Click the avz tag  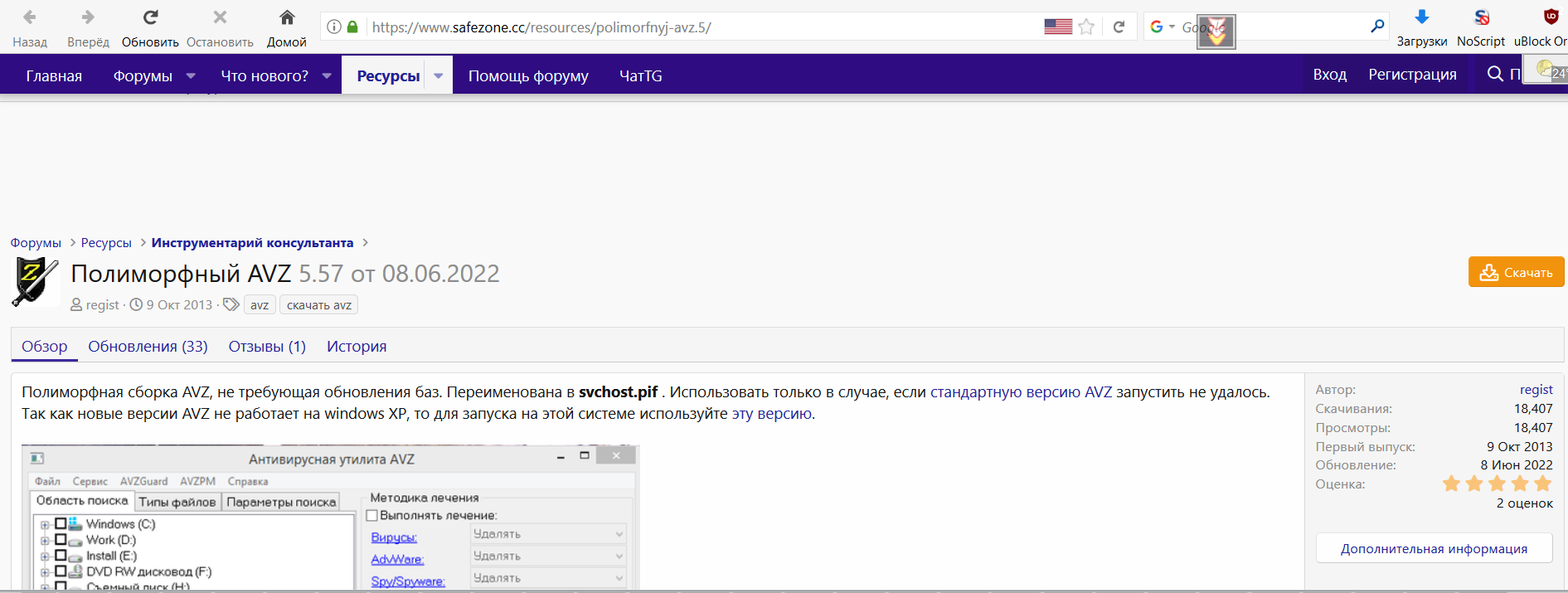coord(260,305)
